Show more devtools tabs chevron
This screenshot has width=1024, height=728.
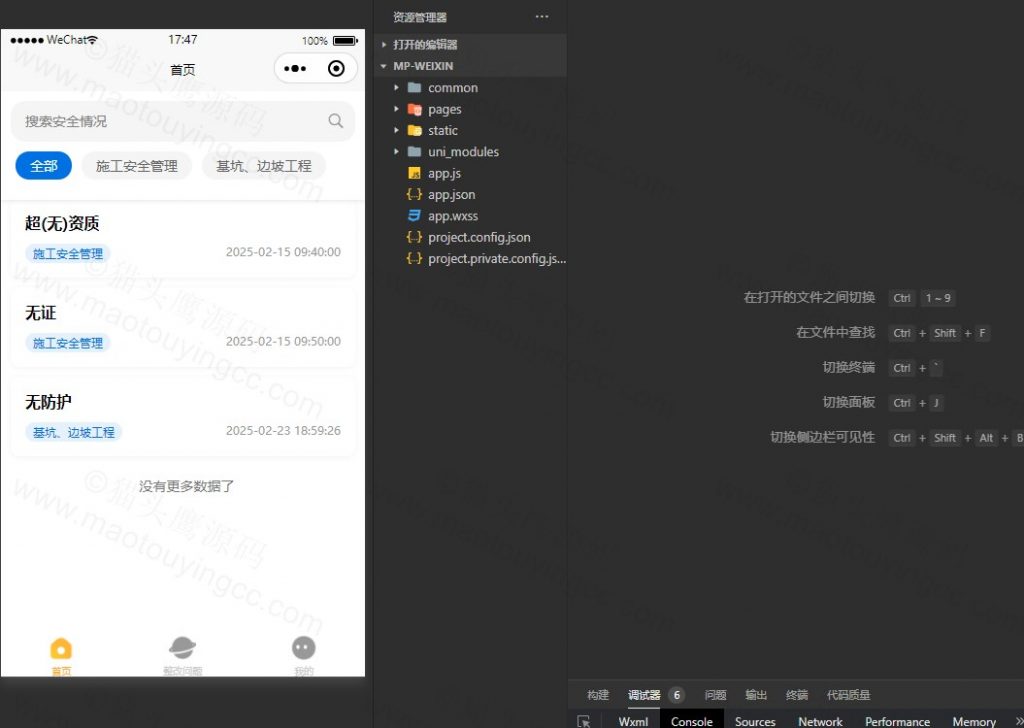[1019, 721]
